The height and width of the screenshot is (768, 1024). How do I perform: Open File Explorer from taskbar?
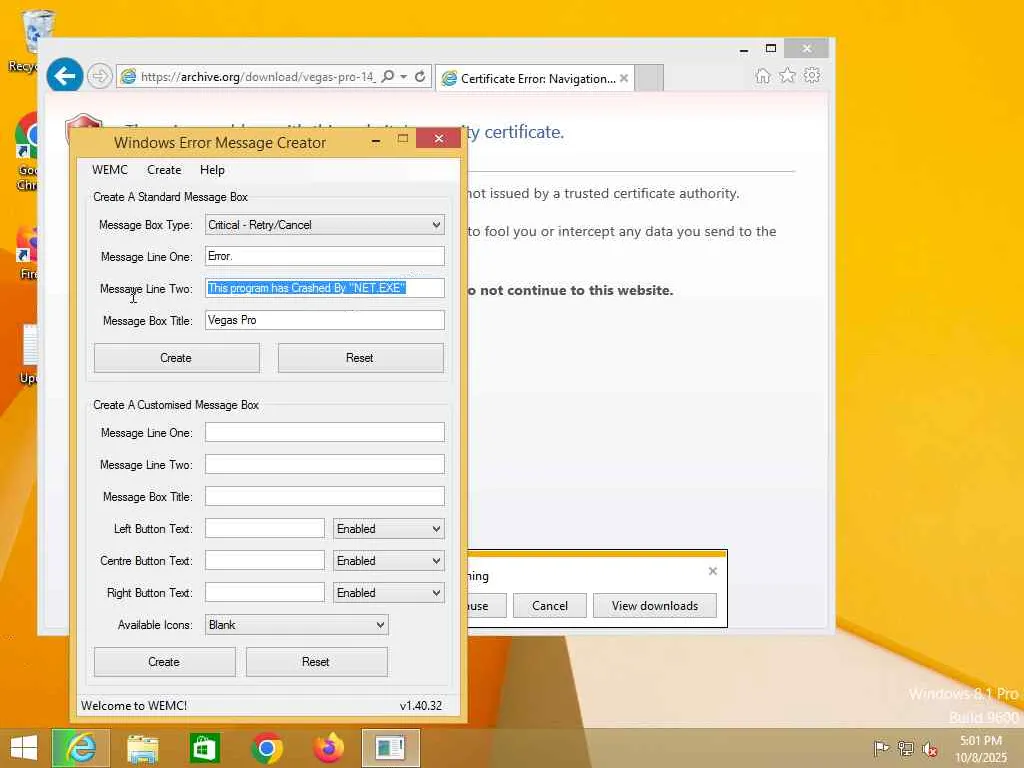pos(142,748)
